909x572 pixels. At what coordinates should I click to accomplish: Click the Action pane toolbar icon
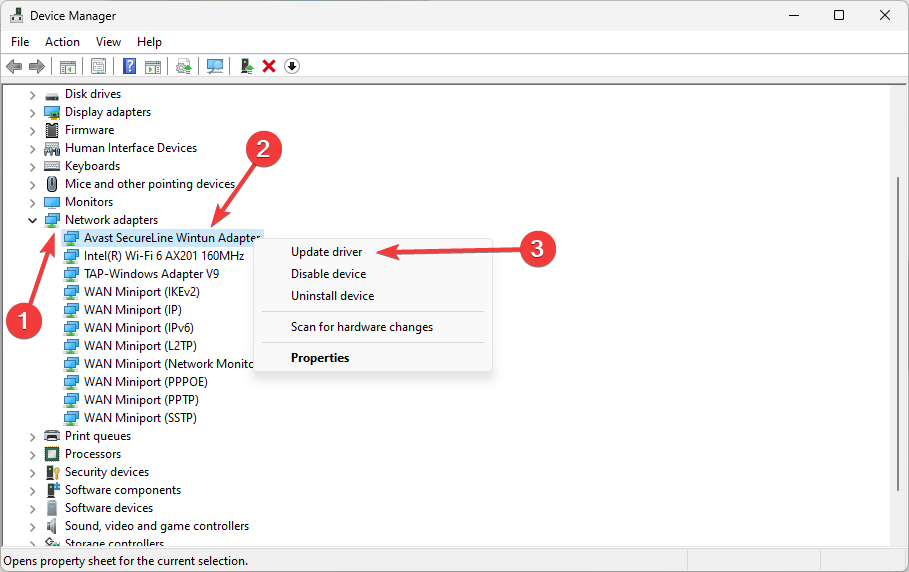pos(153,67)
